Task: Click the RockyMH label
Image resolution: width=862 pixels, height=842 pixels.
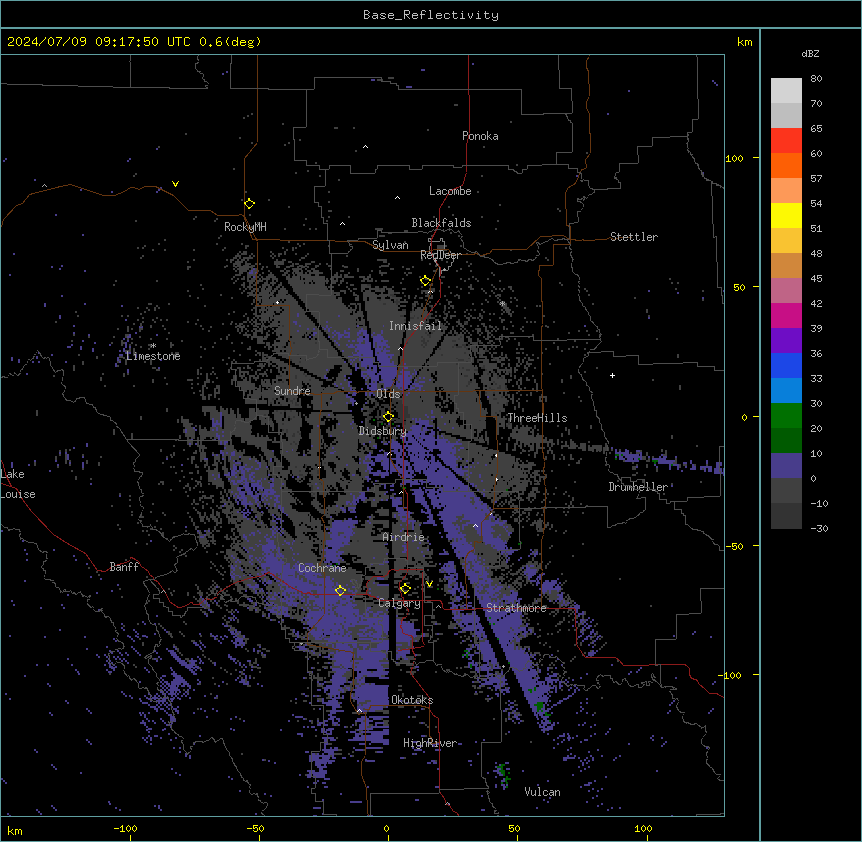Action: [245, 227]
